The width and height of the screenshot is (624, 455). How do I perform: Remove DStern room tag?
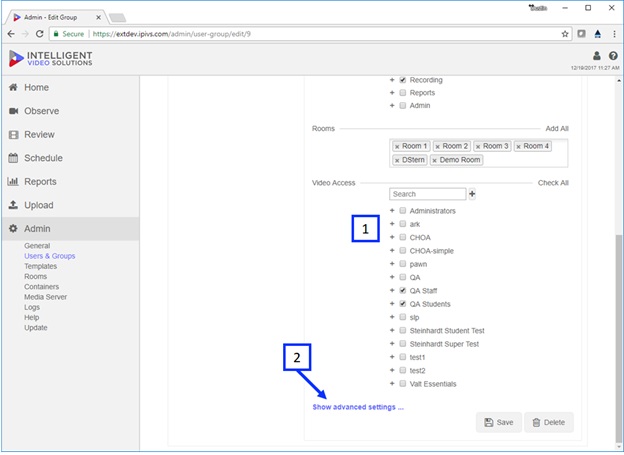[397, 160]
